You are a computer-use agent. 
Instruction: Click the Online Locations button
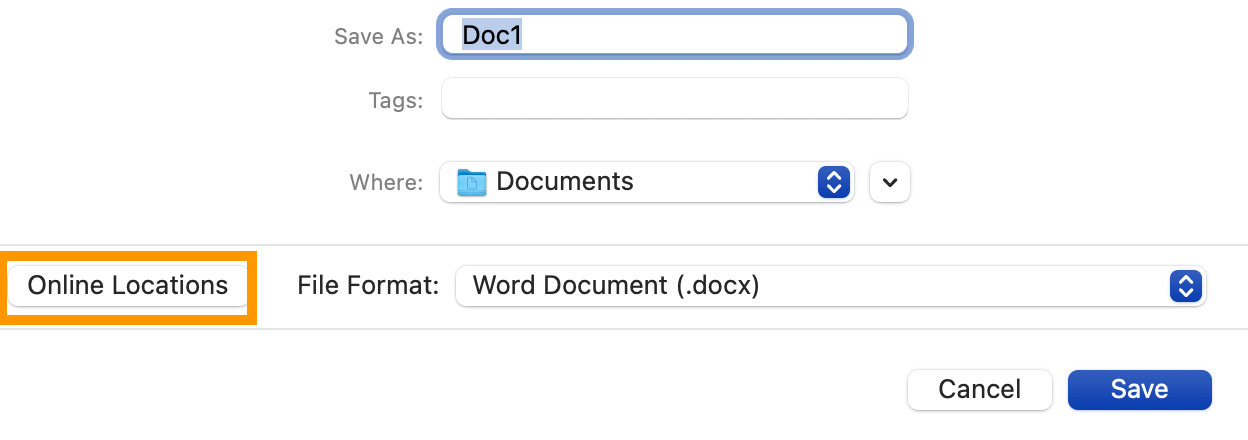128,286
